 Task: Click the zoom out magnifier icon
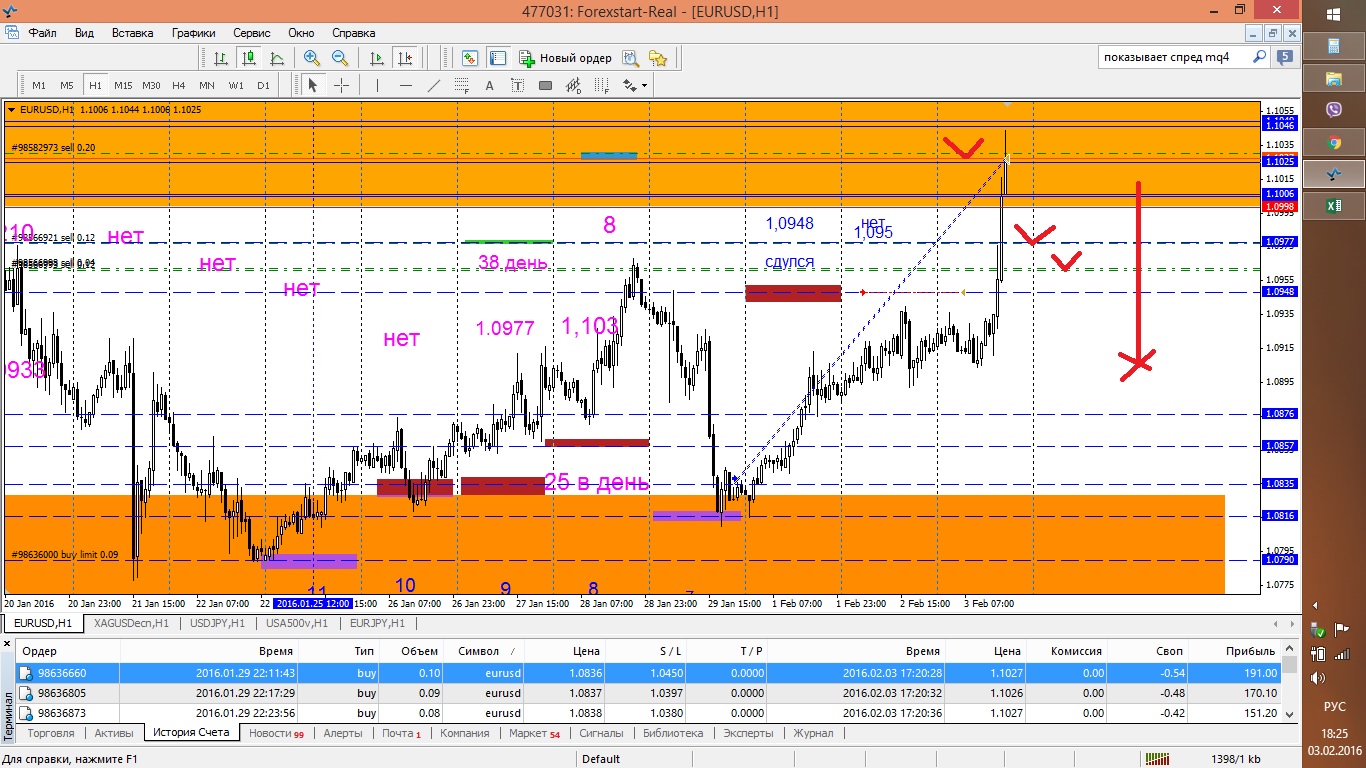(x=340, y=58)
